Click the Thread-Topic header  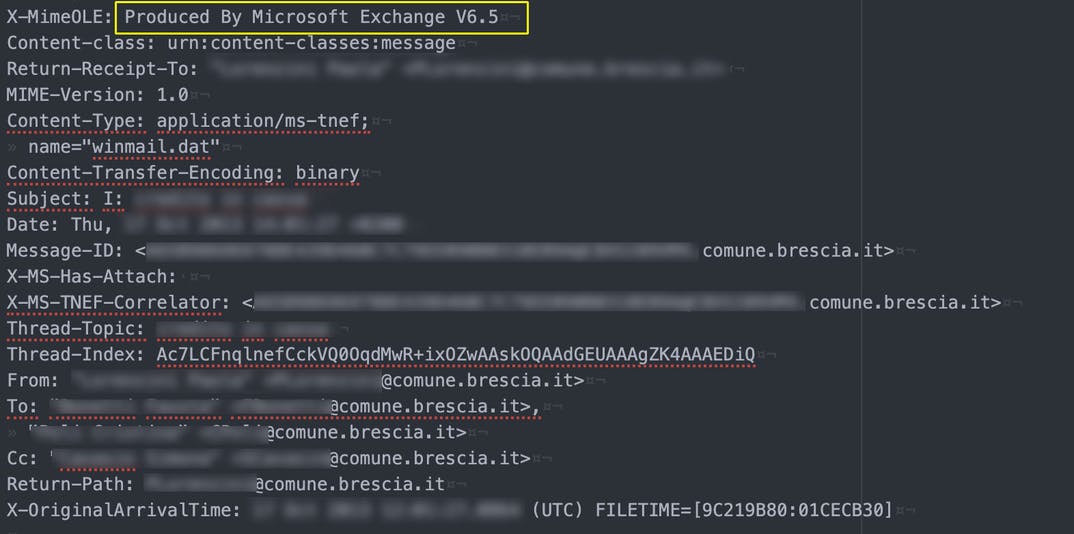76,329
